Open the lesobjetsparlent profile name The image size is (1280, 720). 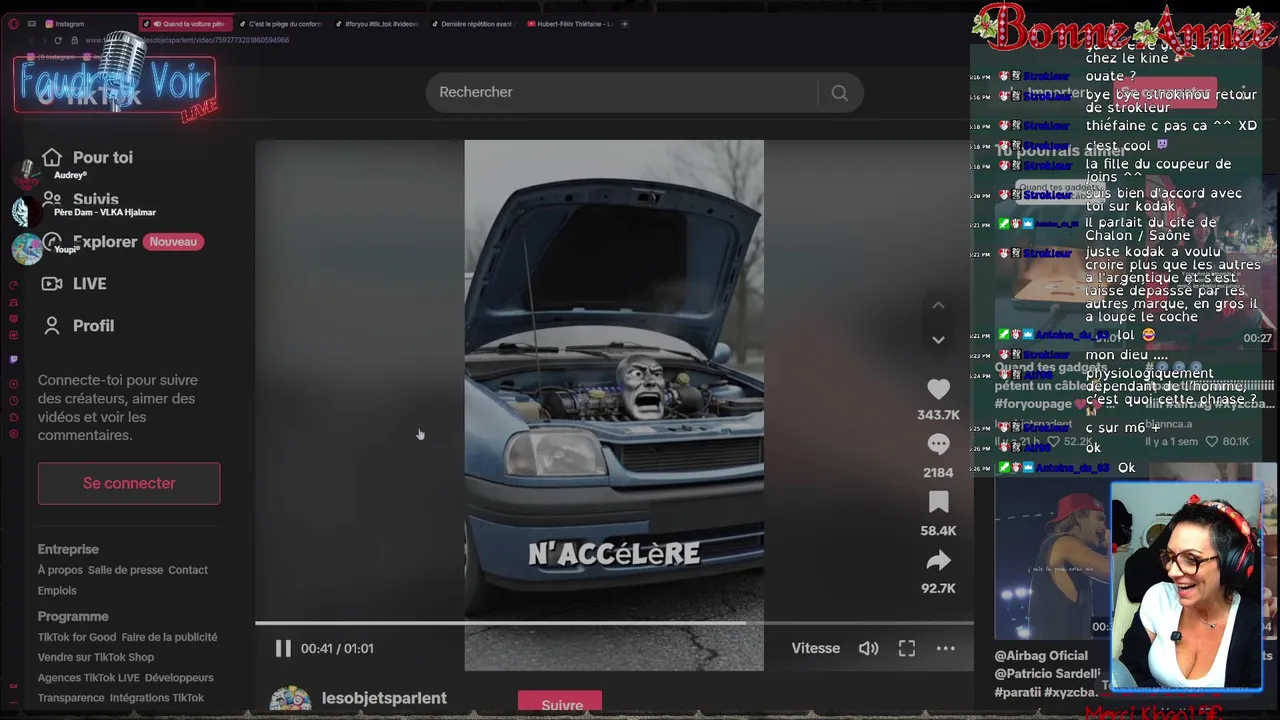tap(384, 698)
